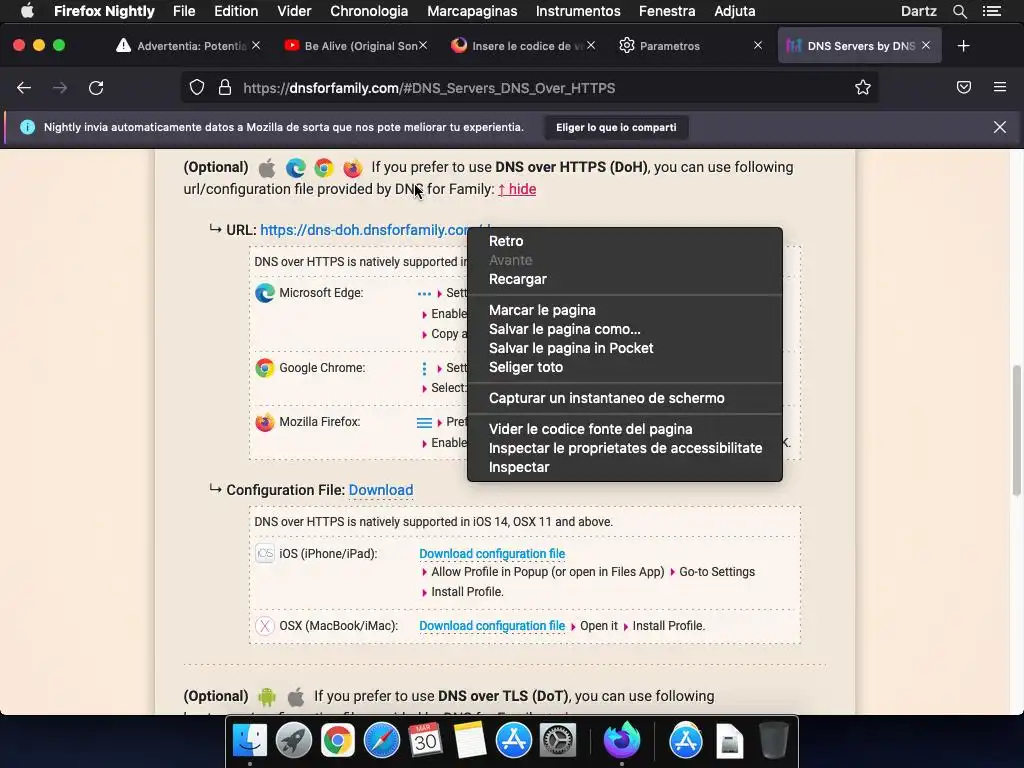This screenshot has height=768, width=1024.
Task: Go back using the toolbar back arrow
Action: pos(24,88)
